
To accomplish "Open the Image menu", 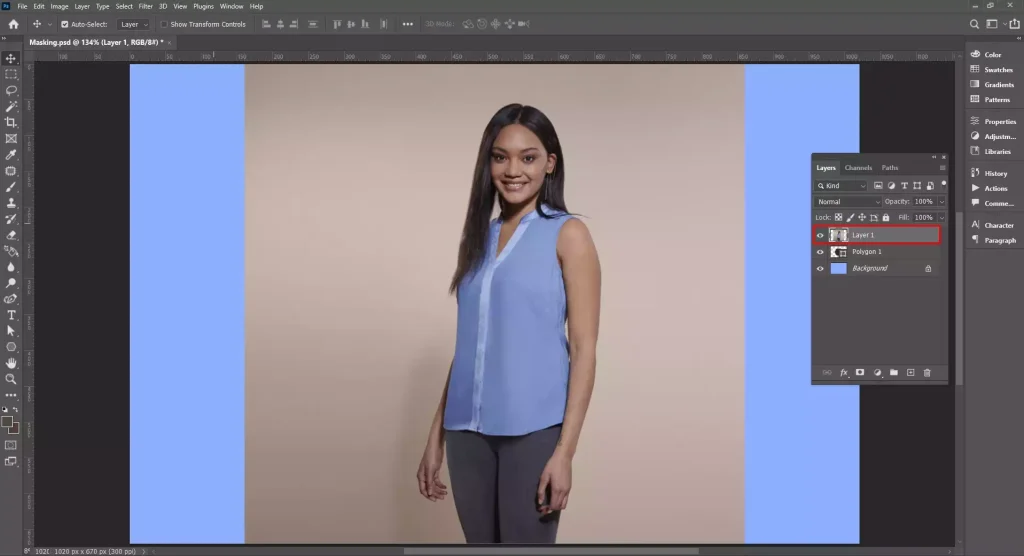I will [59, 7].
